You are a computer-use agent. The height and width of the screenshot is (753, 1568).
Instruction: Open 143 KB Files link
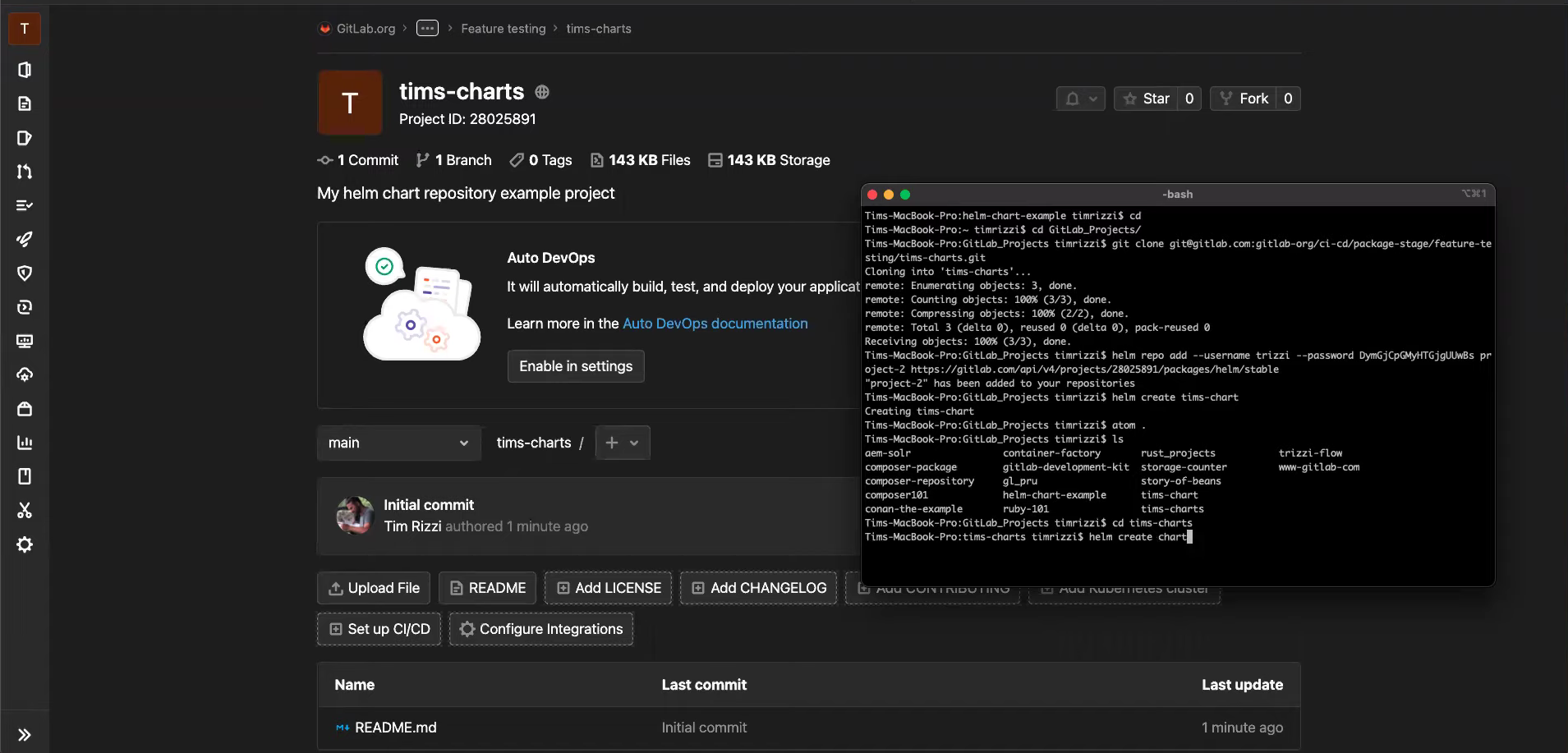point(641,160)
